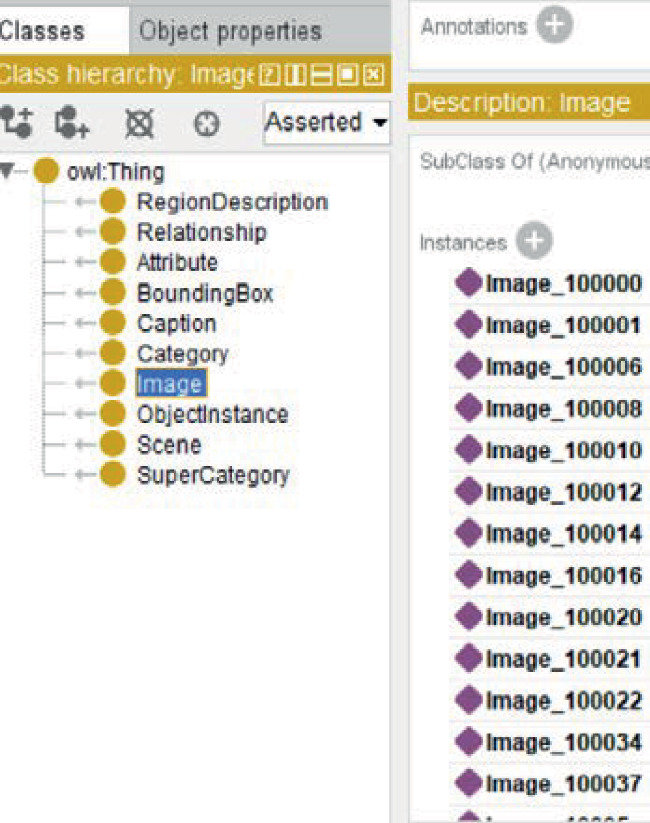Click the yellow circle icon beside BoundingBox

[112, 292]
